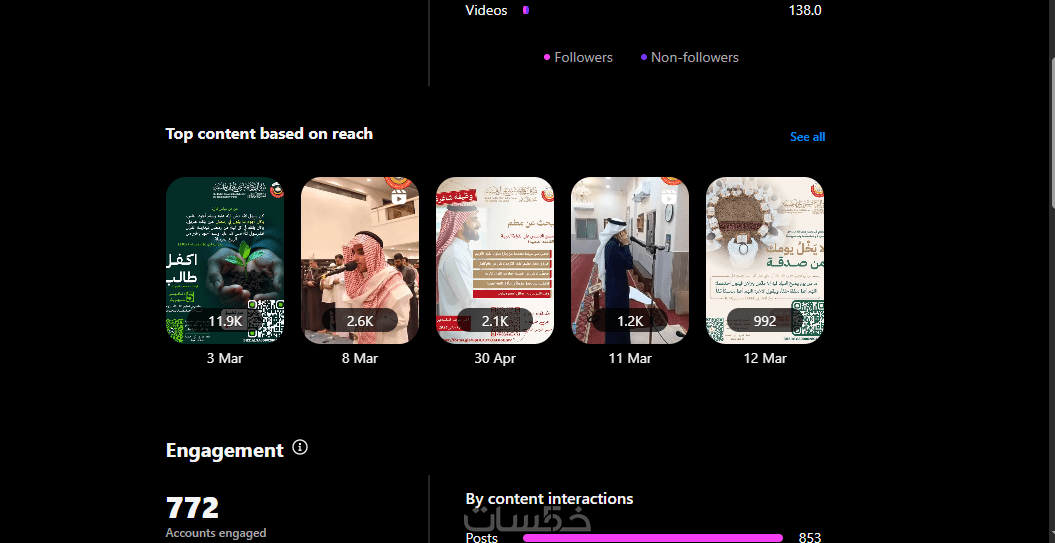Click the Non-followers legend label
Image resolution: width=1055 pixels, height=543 pixels.
pyautogui.click(x=694, y=57)
